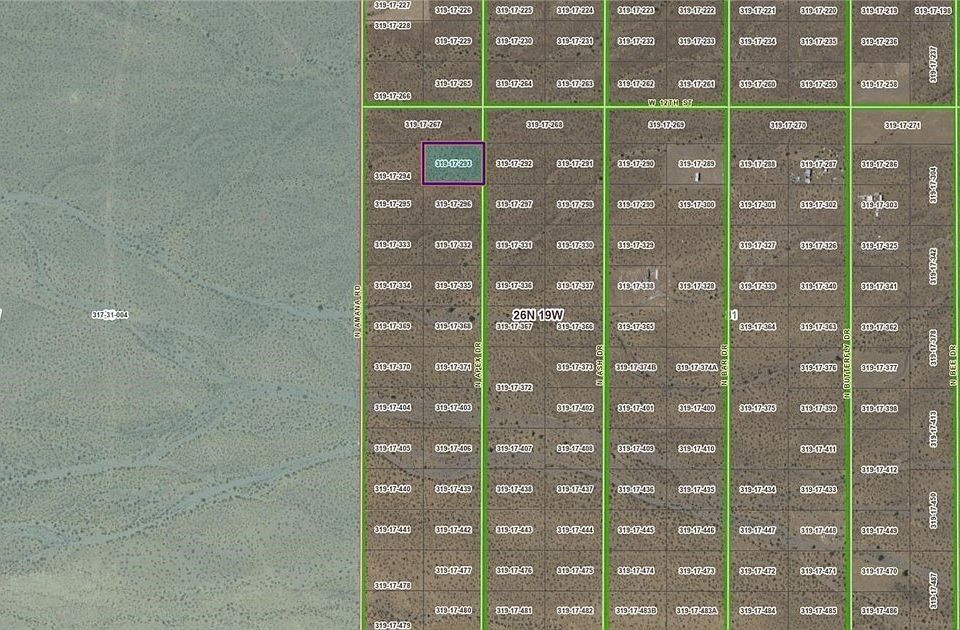Select parcel label 319-17-331
Screen dimensions: 960x630
pos(514,245)
